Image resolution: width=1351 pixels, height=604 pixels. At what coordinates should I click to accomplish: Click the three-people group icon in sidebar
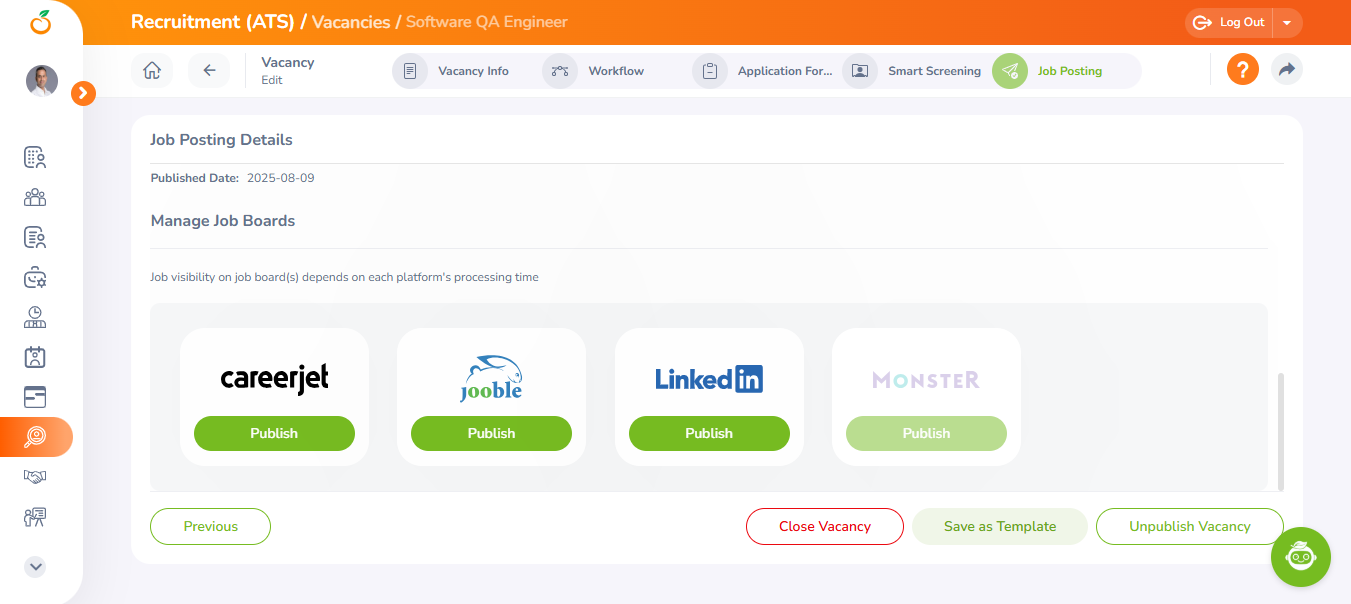point(35,197)
